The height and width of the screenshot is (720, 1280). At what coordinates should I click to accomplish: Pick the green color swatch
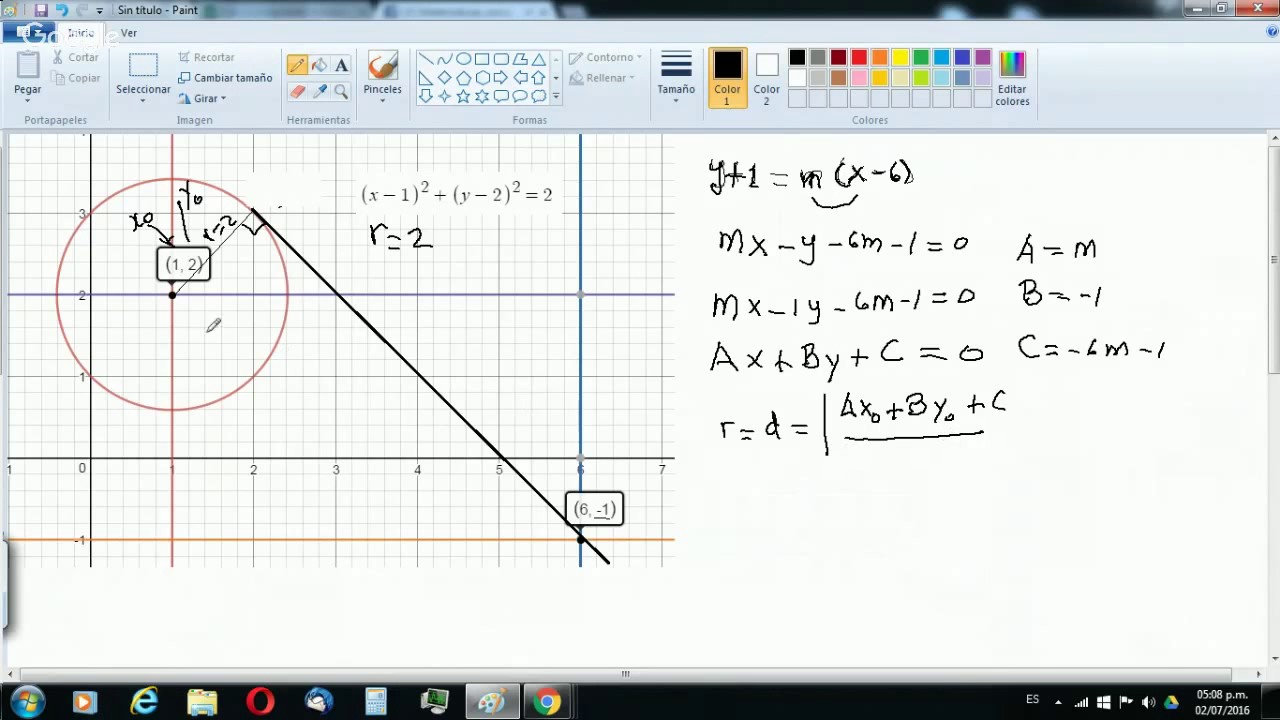(921, 57)
